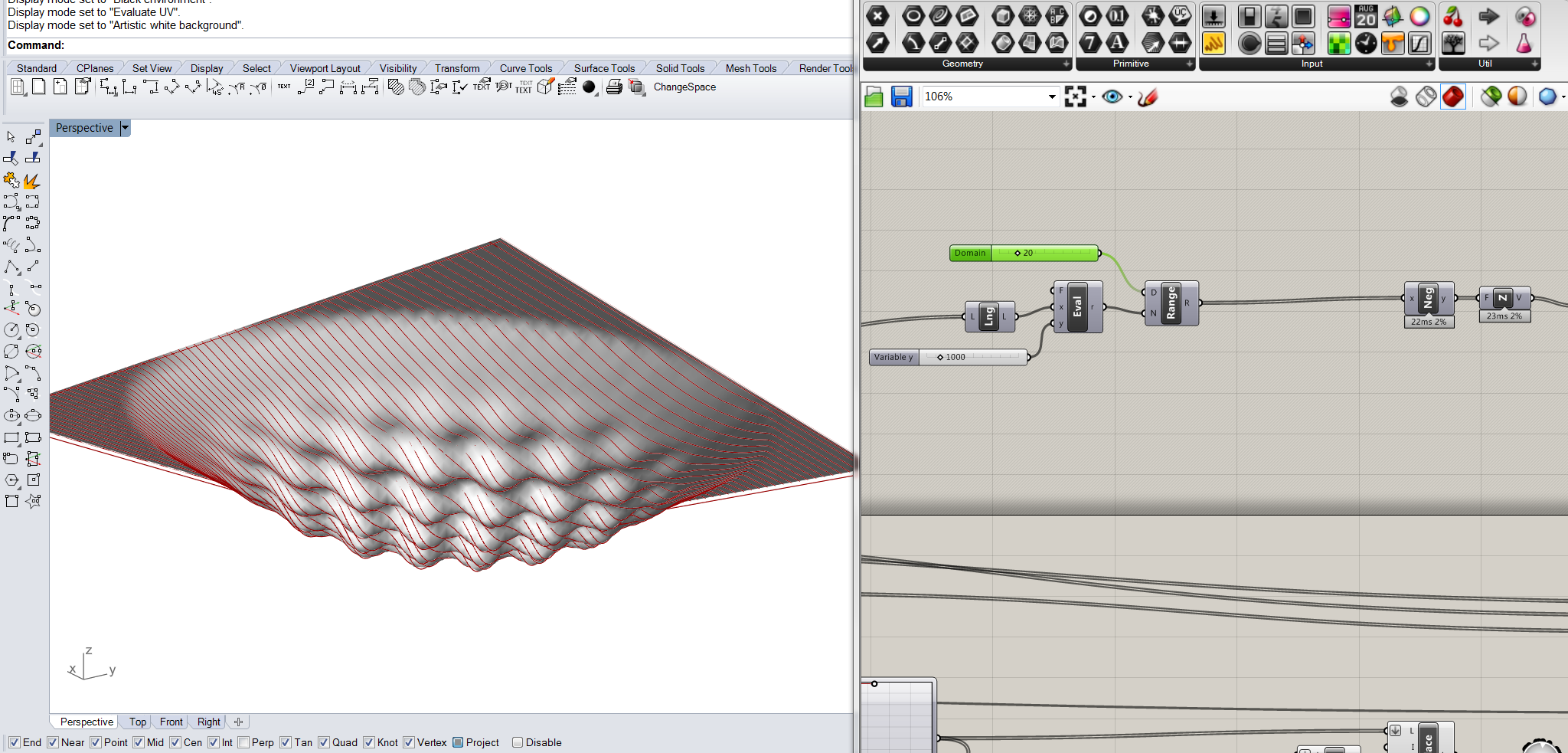
Task: Select the Control Knob input icon
Action: pos(1249,43)
